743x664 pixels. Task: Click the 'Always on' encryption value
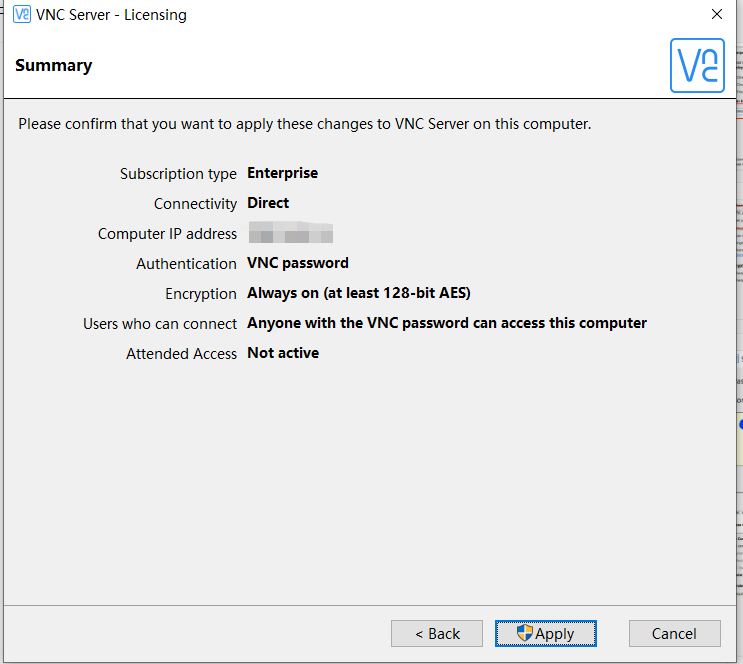click(358, 293)
